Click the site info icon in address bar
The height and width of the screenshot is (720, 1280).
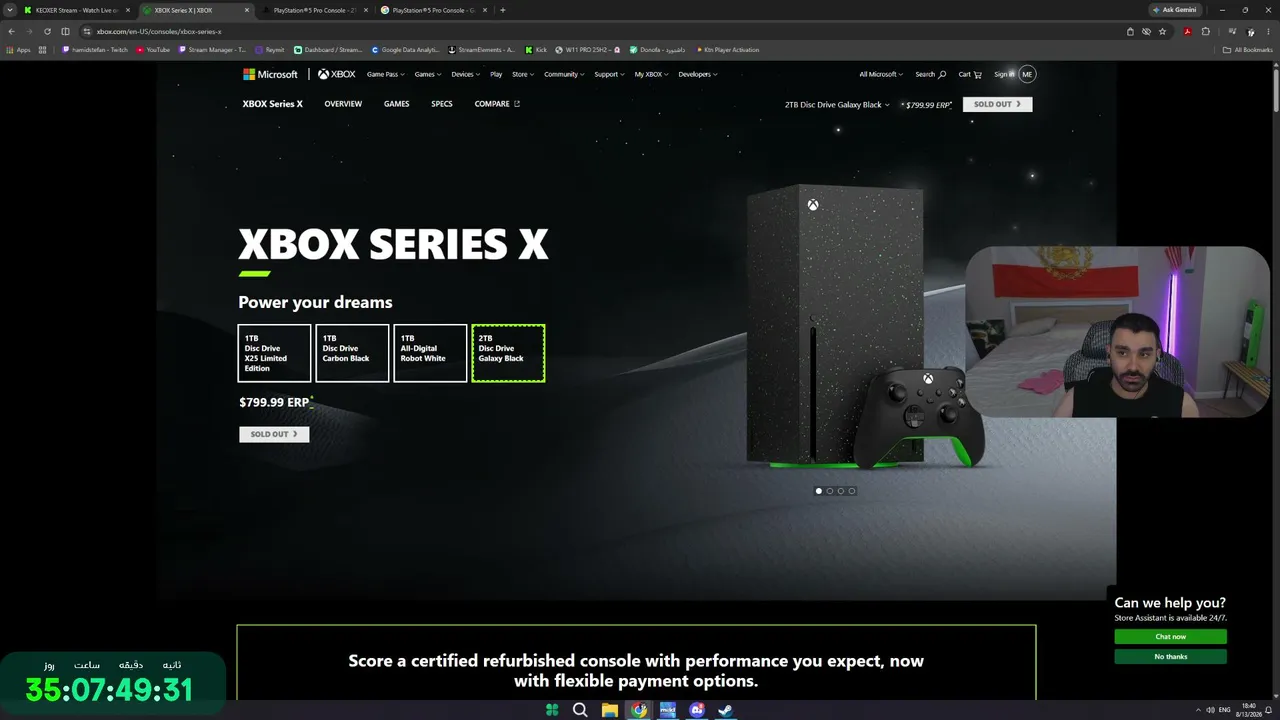point(87,31)
